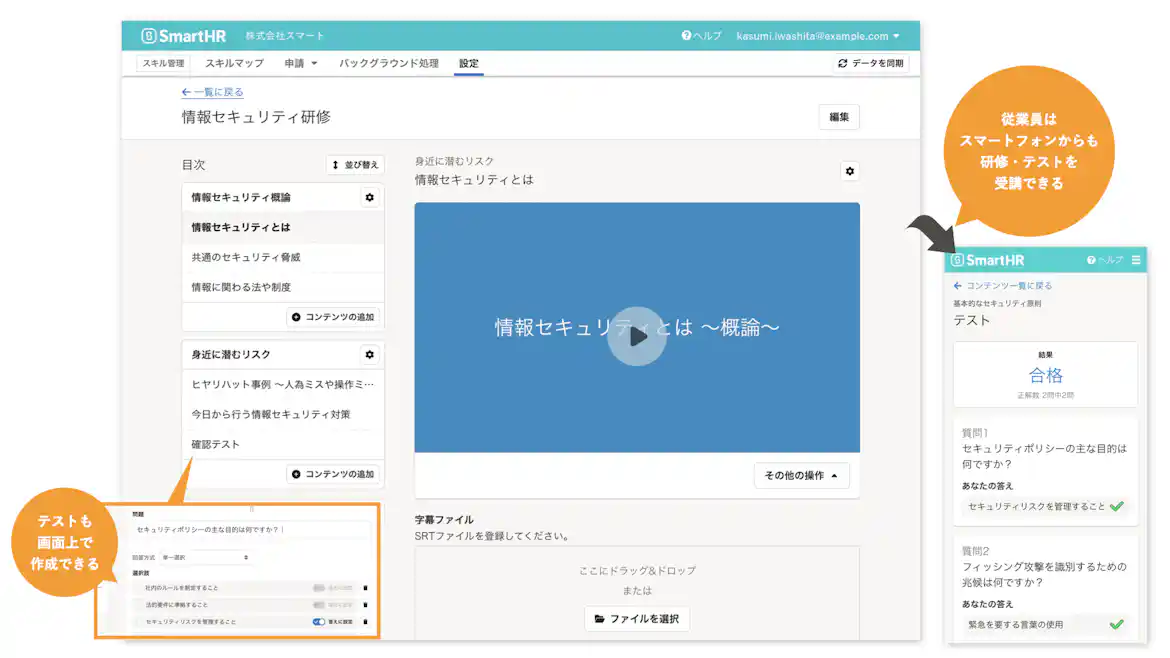The width and height of the screenshot is (1170, 658).
Task: Click the 一覧に戻る link
Action: (x=211, y=91)
